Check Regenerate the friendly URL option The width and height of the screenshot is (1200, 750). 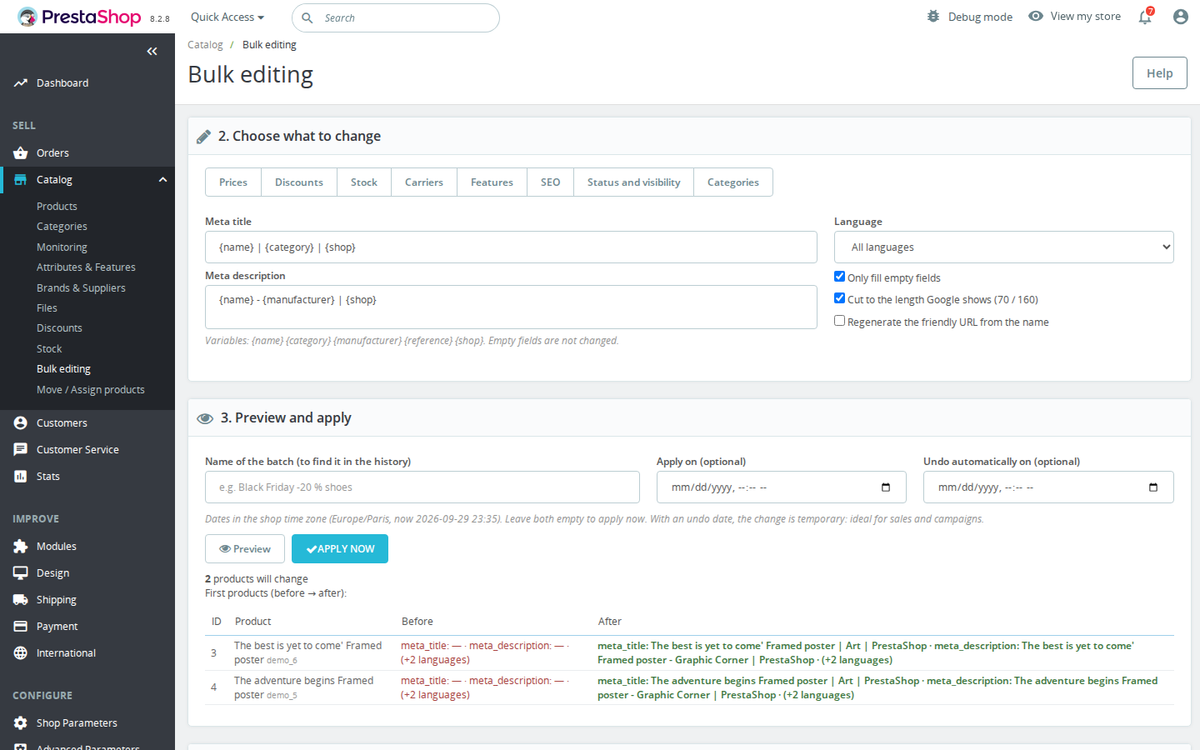pyautogui.click(x=840, y=321)
